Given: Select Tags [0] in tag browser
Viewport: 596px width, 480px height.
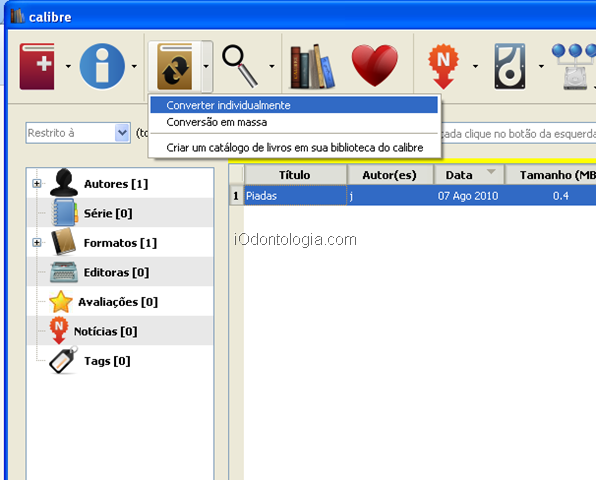Looking at the screenshot, I should pos(107,361).
